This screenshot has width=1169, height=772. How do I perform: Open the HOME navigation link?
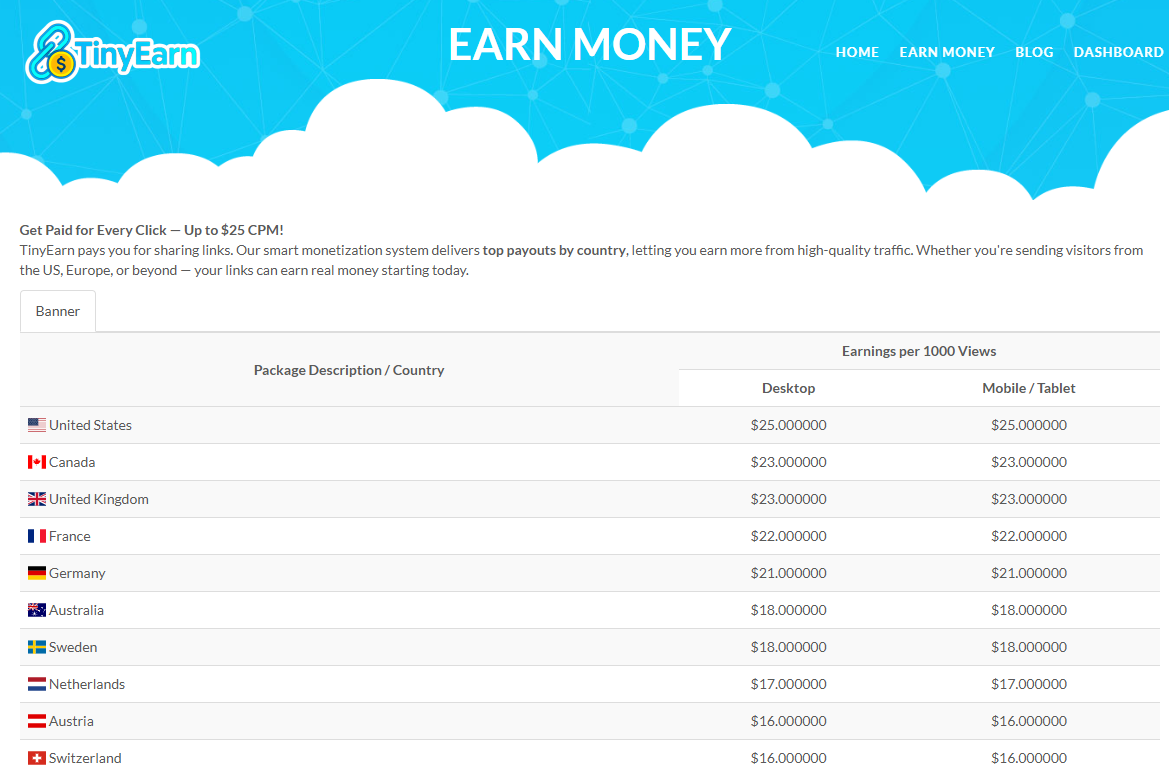[857, 52]
